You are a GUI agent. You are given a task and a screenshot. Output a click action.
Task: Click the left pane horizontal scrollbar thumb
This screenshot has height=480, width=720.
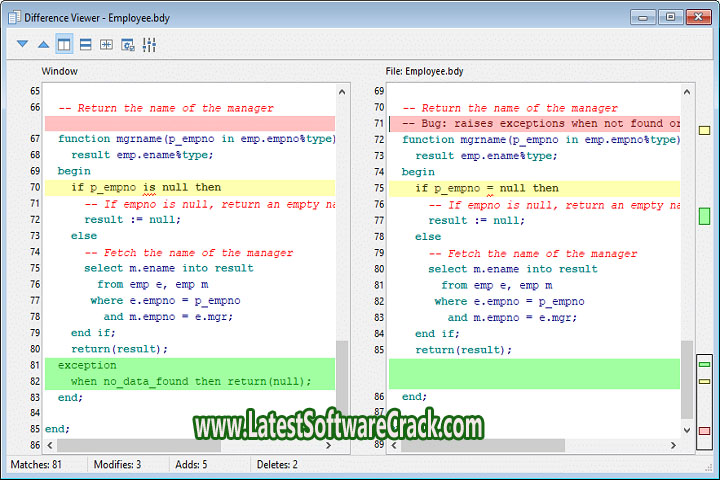pos(139,445)
